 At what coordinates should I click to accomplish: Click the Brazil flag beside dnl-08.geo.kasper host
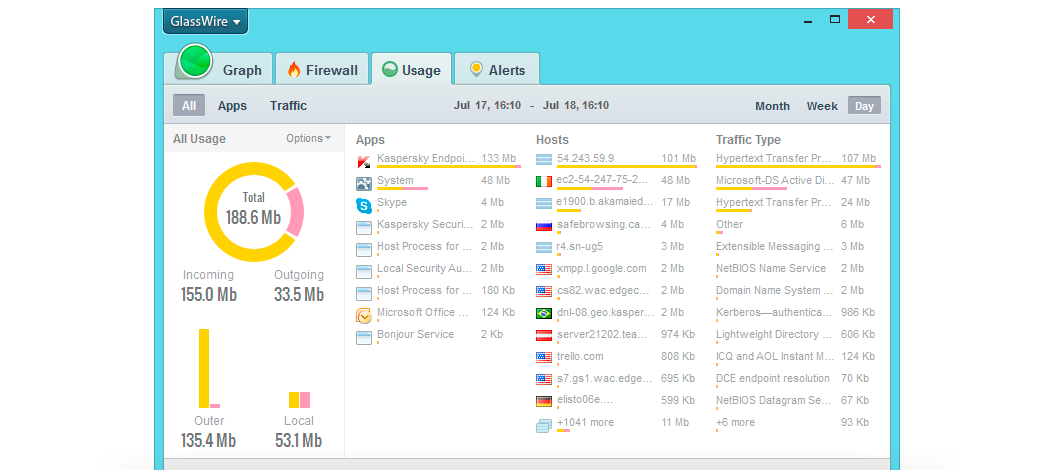(544, 313)
